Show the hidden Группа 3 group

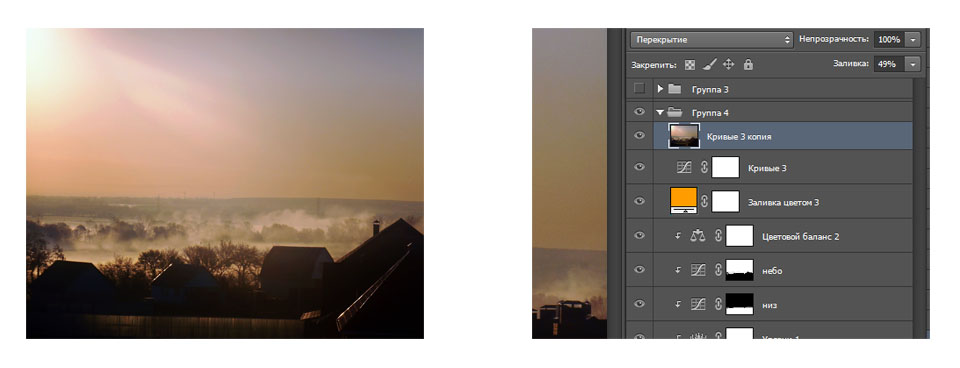(639, 89)
